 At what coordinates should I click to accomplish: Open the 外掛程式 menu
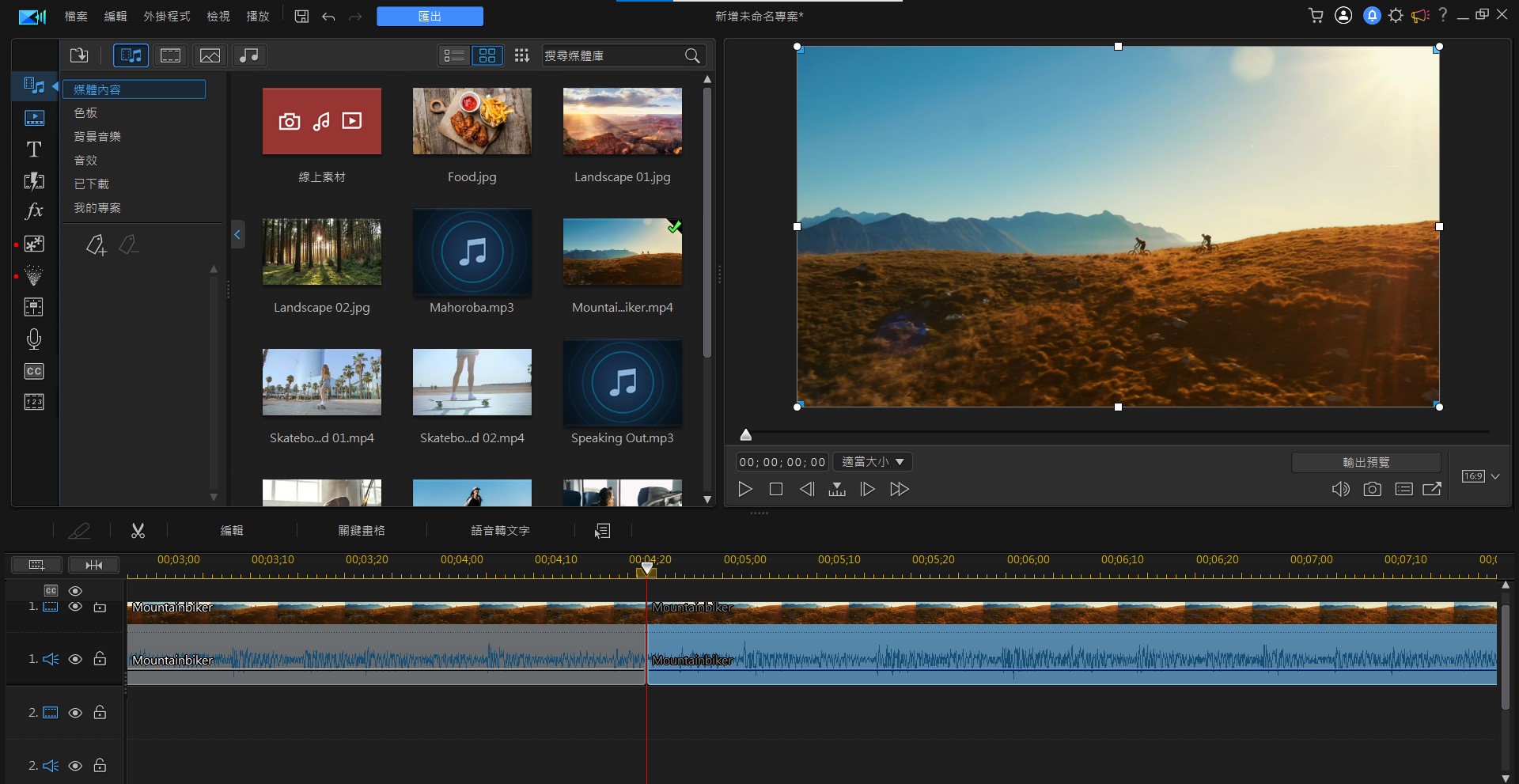tap(166, 16)
